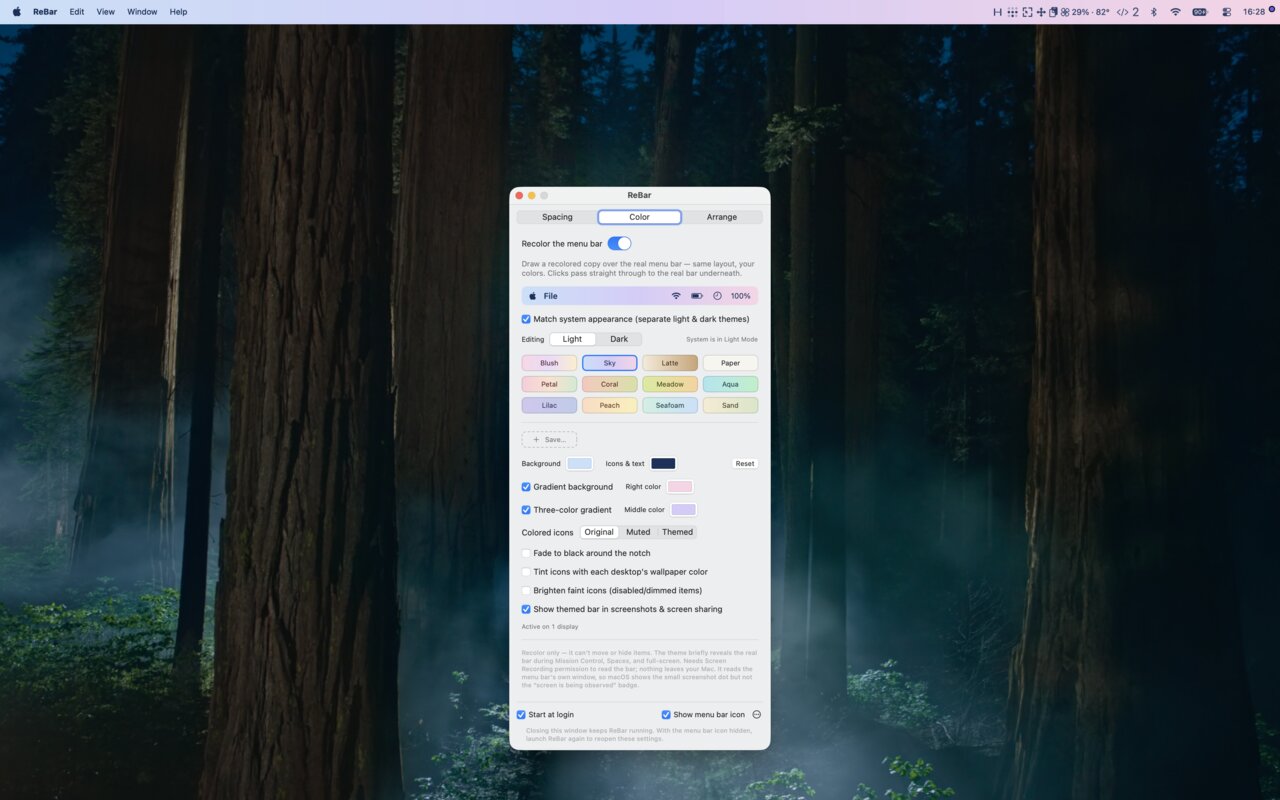Screen dimensions: 1280x800
Task: Enable Tint icons with wallpaper color
Action: pyautogui.click(x=526, y=572)
